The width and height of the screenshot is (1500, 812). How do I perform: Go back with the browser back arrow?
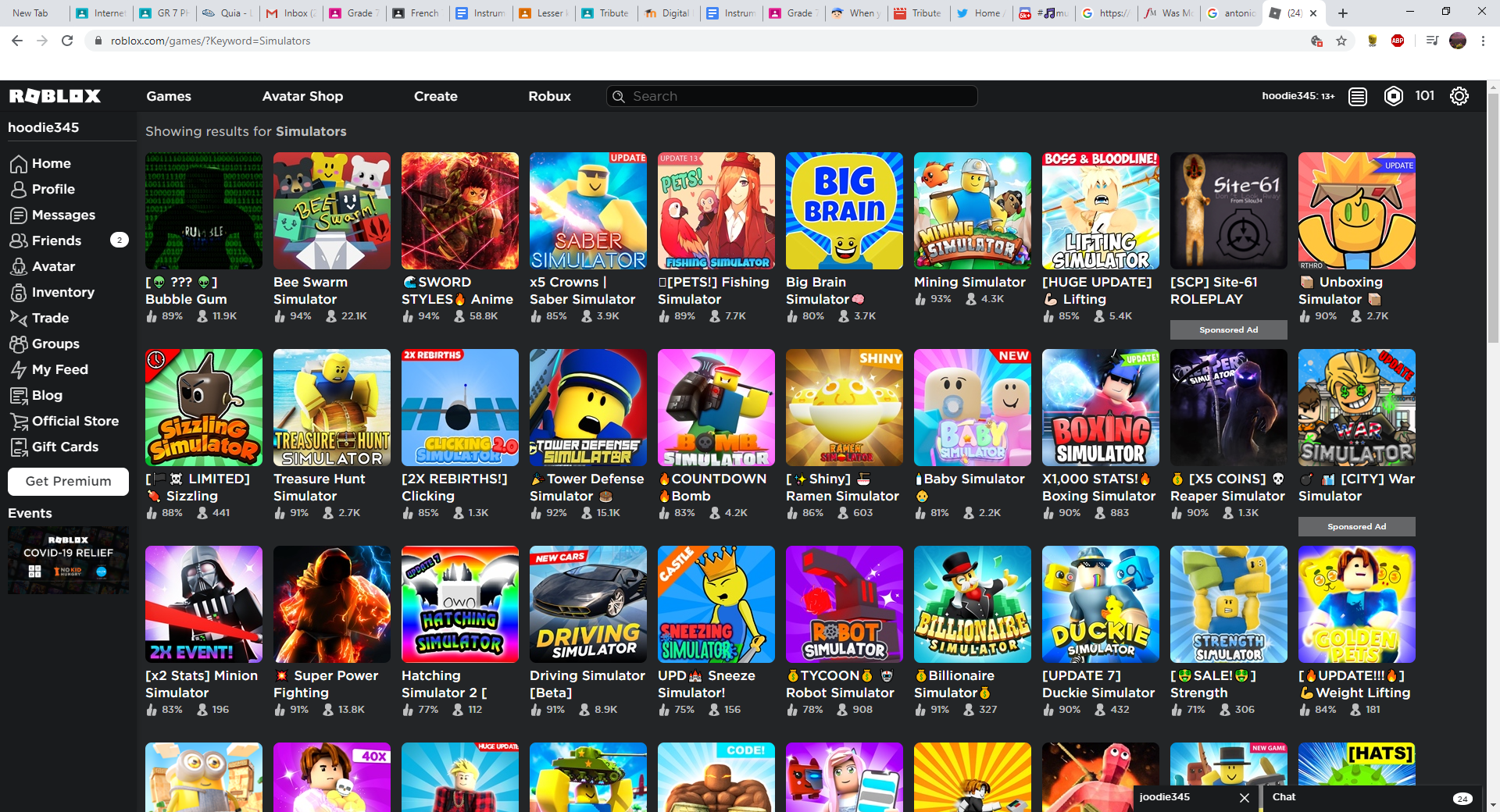pos(17,41)
